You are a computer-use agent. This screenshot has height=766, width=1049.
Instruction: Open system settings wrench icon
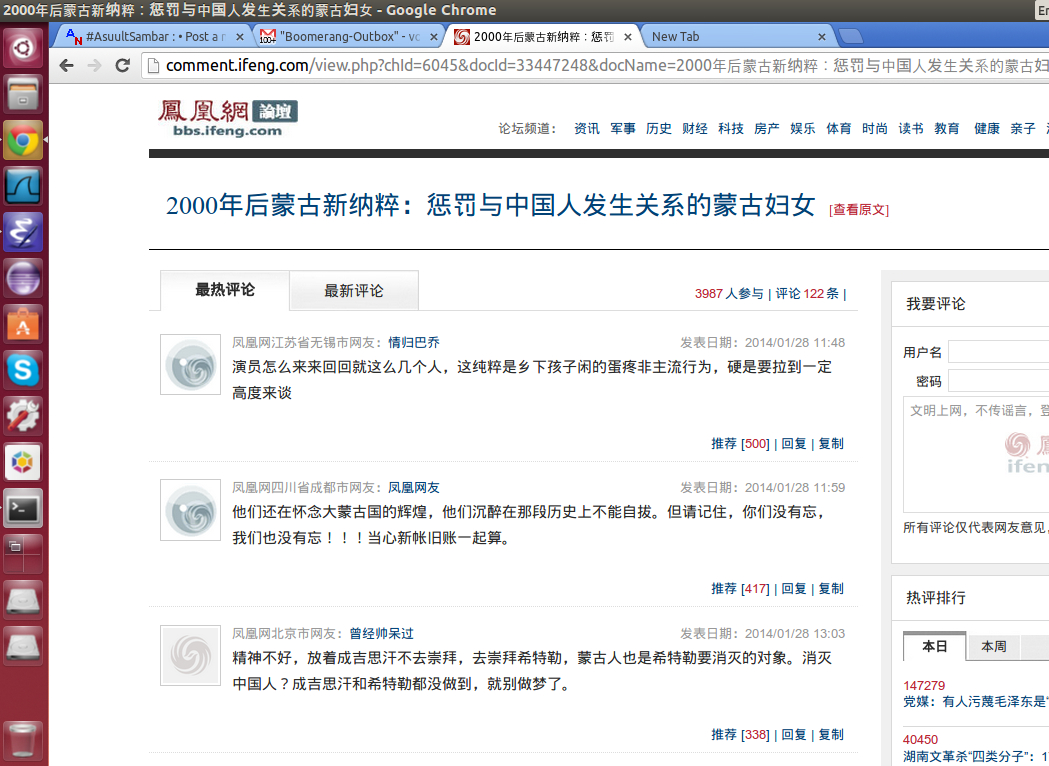[23, 416]
